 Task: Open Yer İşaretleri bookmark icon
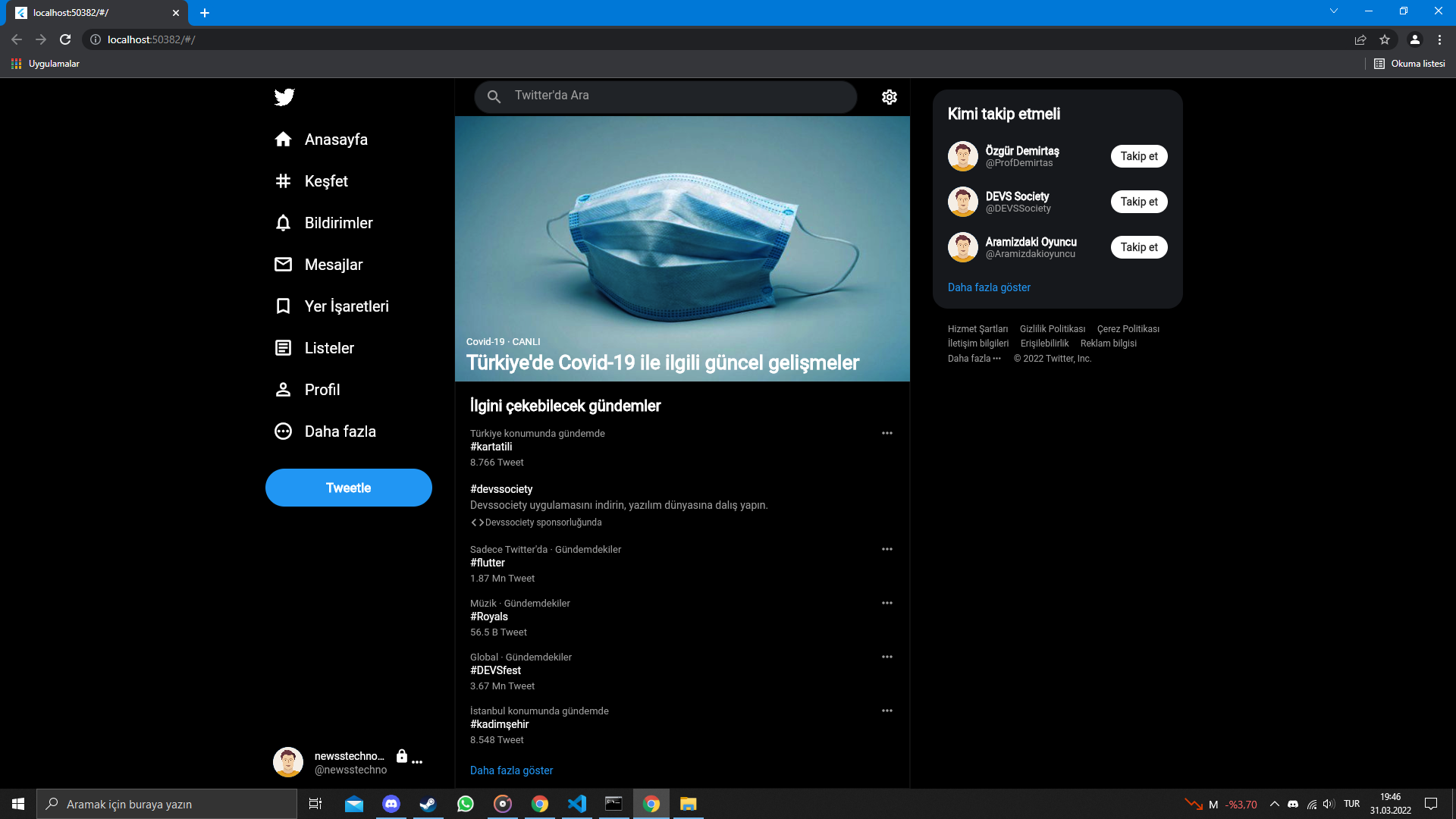coord(283,306)
